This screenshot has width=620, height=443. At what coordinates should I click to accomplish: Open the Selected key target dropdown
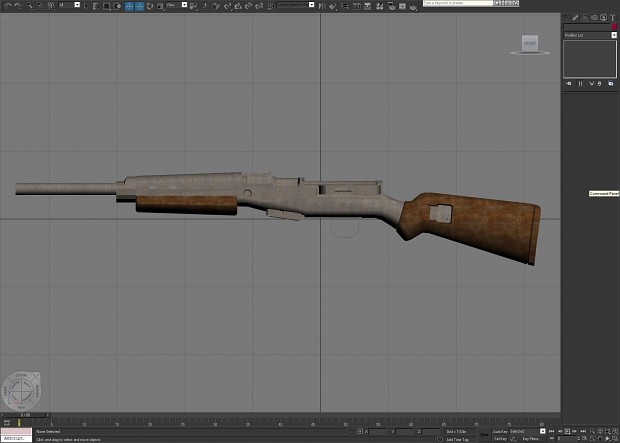(x=528, y=431)
